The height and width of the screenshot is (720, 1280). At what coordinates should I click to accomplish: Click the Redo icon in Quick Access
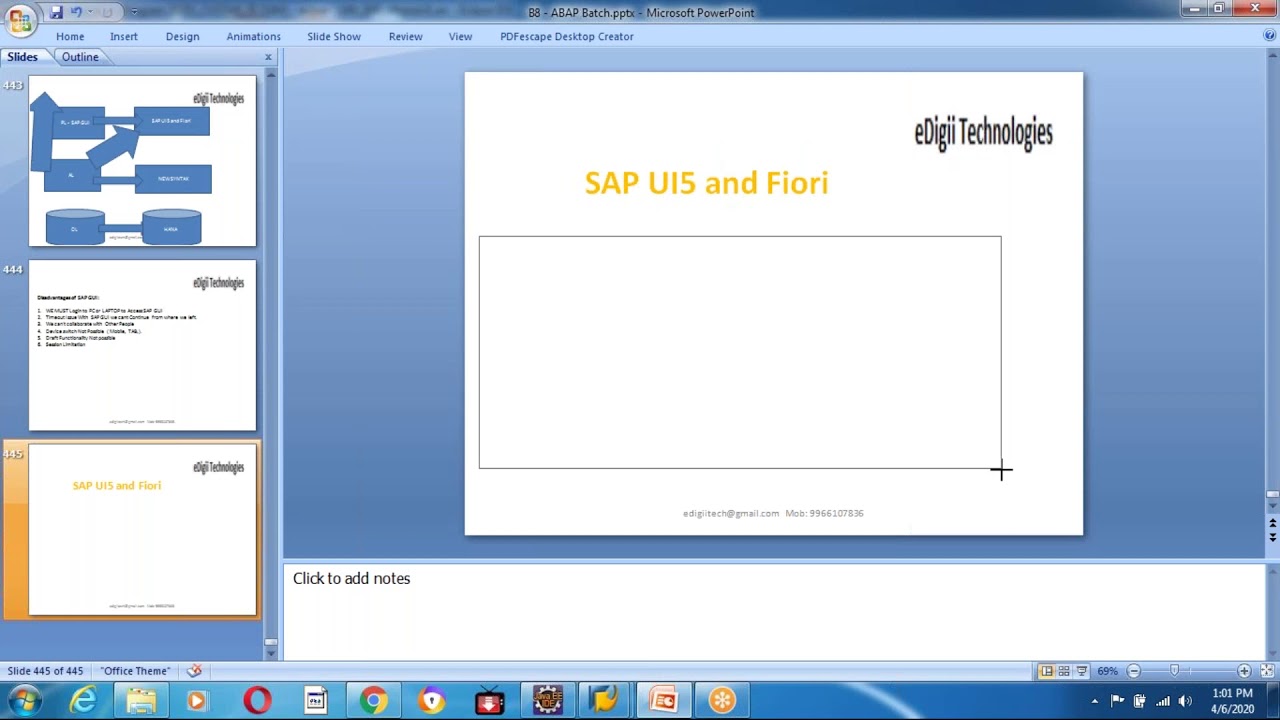click(106, 12)
